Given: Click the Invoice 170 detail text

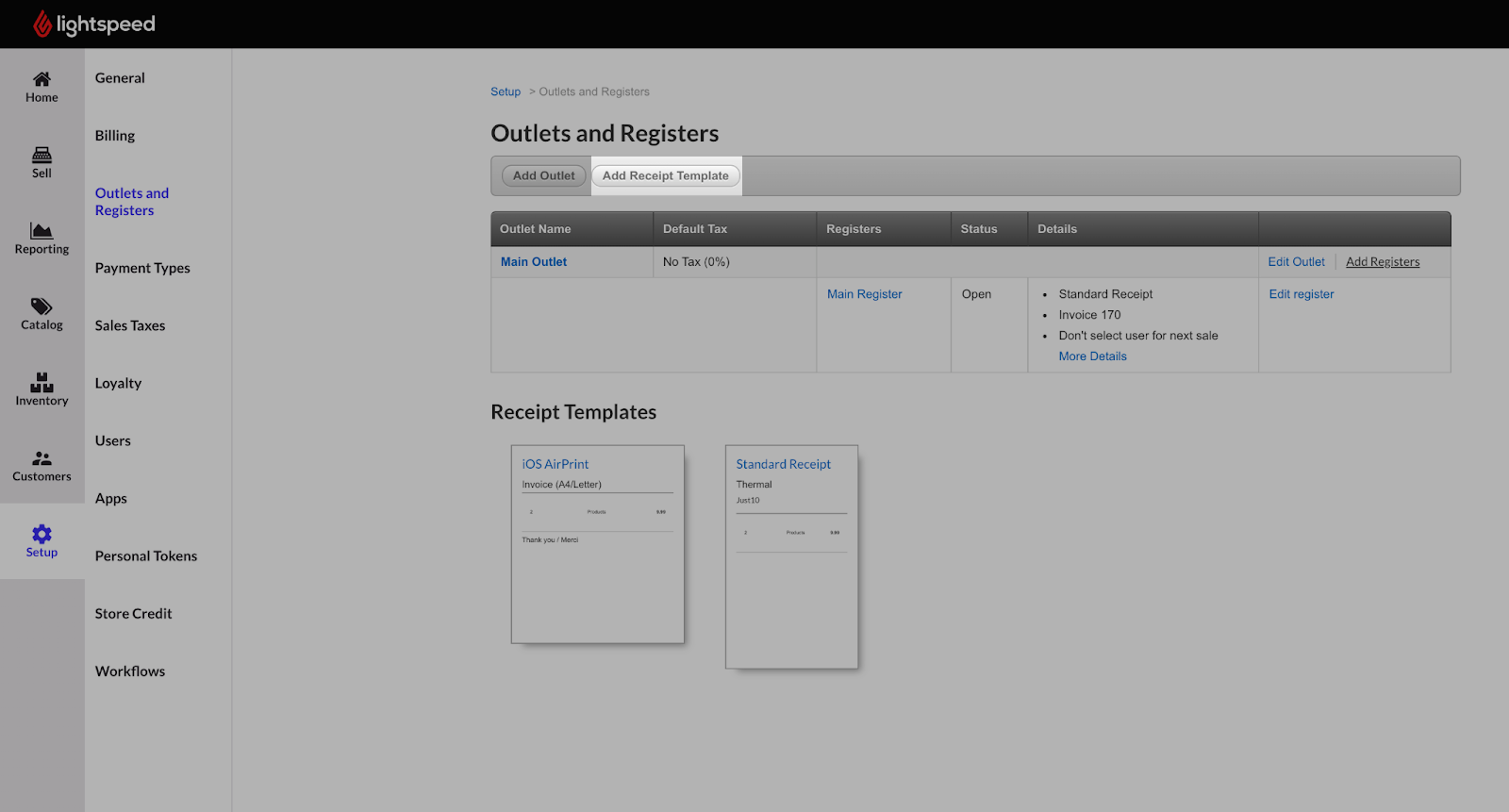Looking at the screenshot, I should click(x=1089, y=315).
